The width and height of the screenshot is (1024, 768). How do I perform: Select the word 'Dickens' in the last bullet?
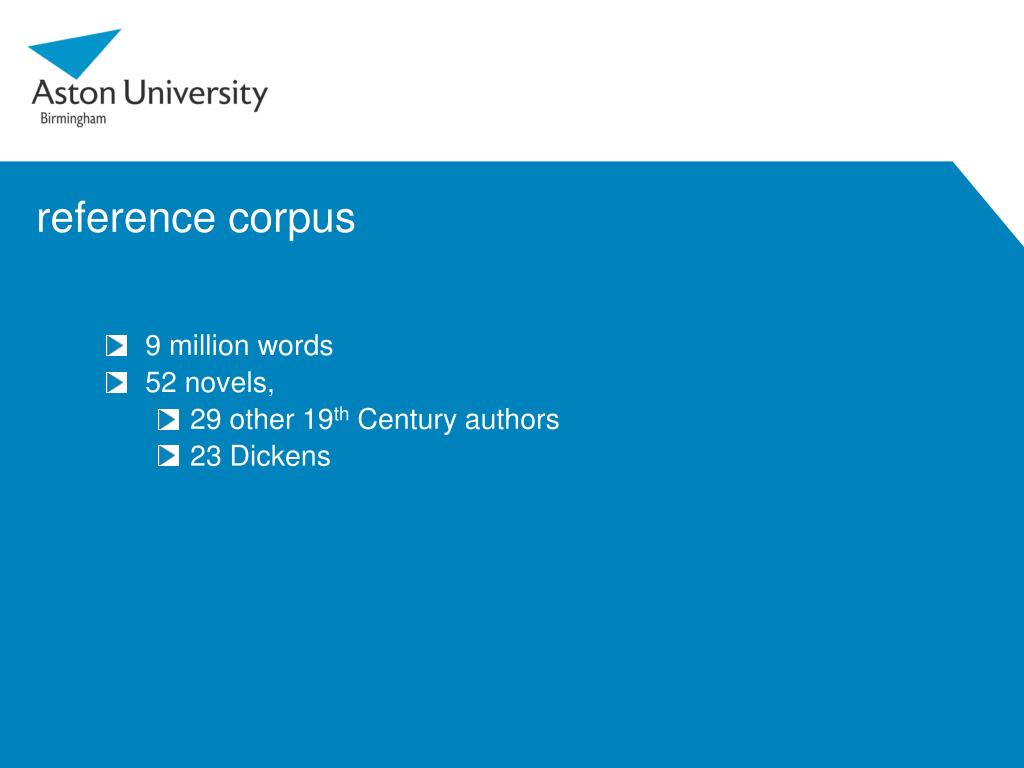coord(280,456)
